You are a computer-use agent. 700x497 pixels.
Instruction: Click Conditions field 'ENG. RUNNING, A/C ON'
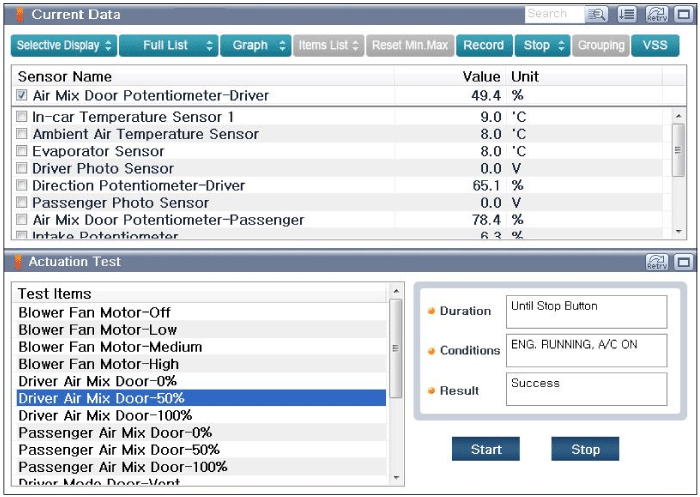[x=587, y=351]
